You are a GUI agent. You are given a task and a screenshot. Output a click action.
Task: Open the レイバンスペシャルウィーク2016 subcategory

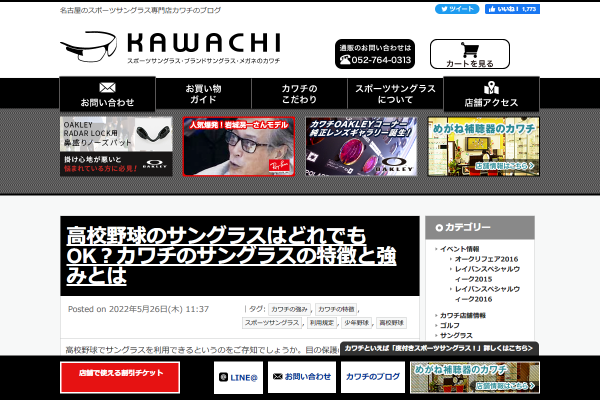487,294
